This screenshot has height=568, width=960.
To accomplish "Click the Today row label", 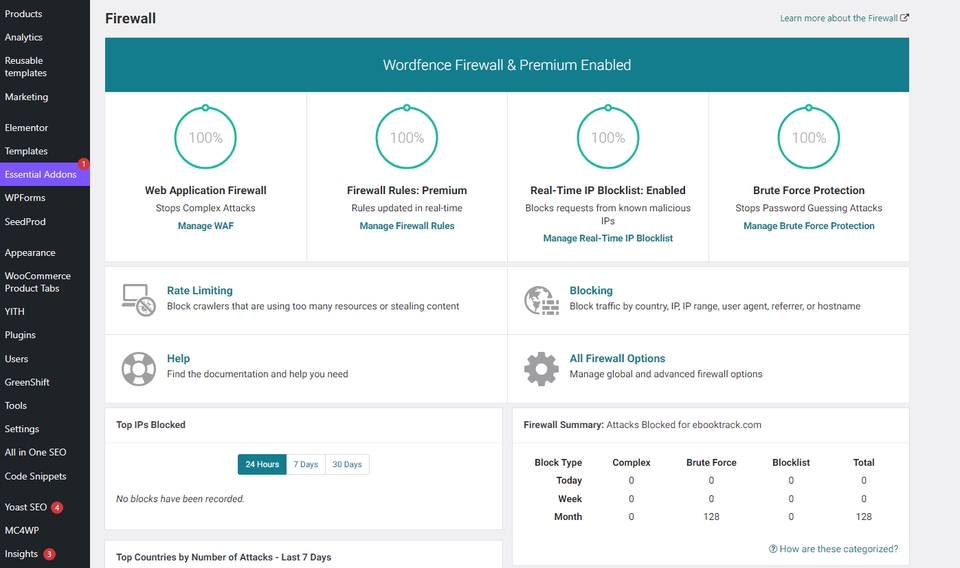I will coord(569,480).
